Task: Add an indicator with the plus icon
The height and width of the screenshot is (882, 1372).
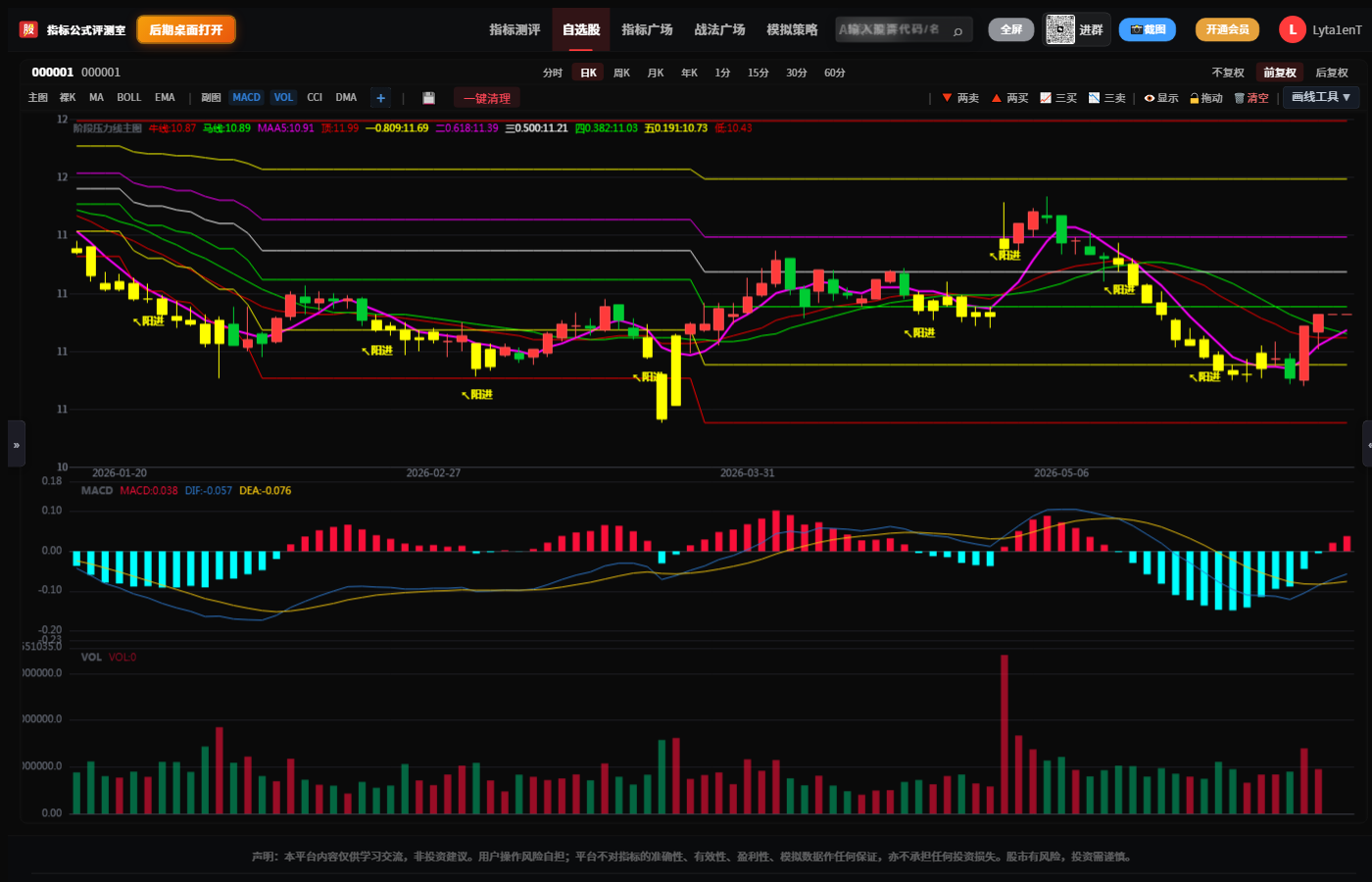Action: coord(381,98)
